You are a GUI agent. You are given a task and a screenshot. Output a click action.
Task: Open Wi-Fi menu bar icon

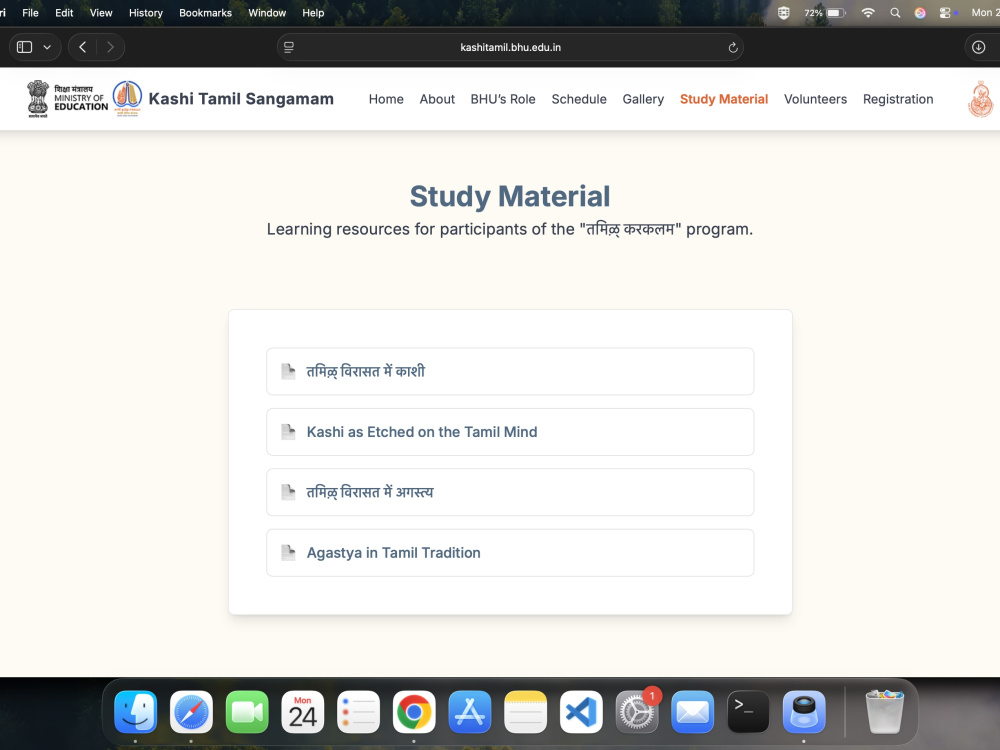click(868, 13)
